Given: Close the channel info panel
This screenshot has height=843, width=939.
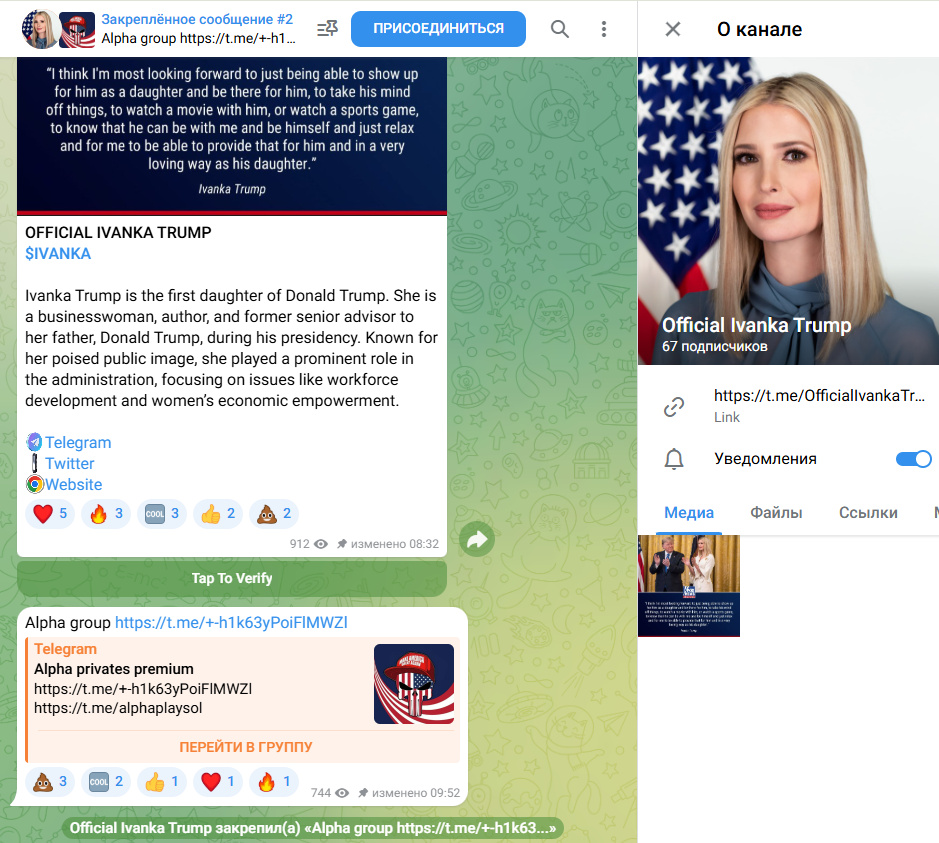Looking at the screenshot, I should (x=673, y=29).
